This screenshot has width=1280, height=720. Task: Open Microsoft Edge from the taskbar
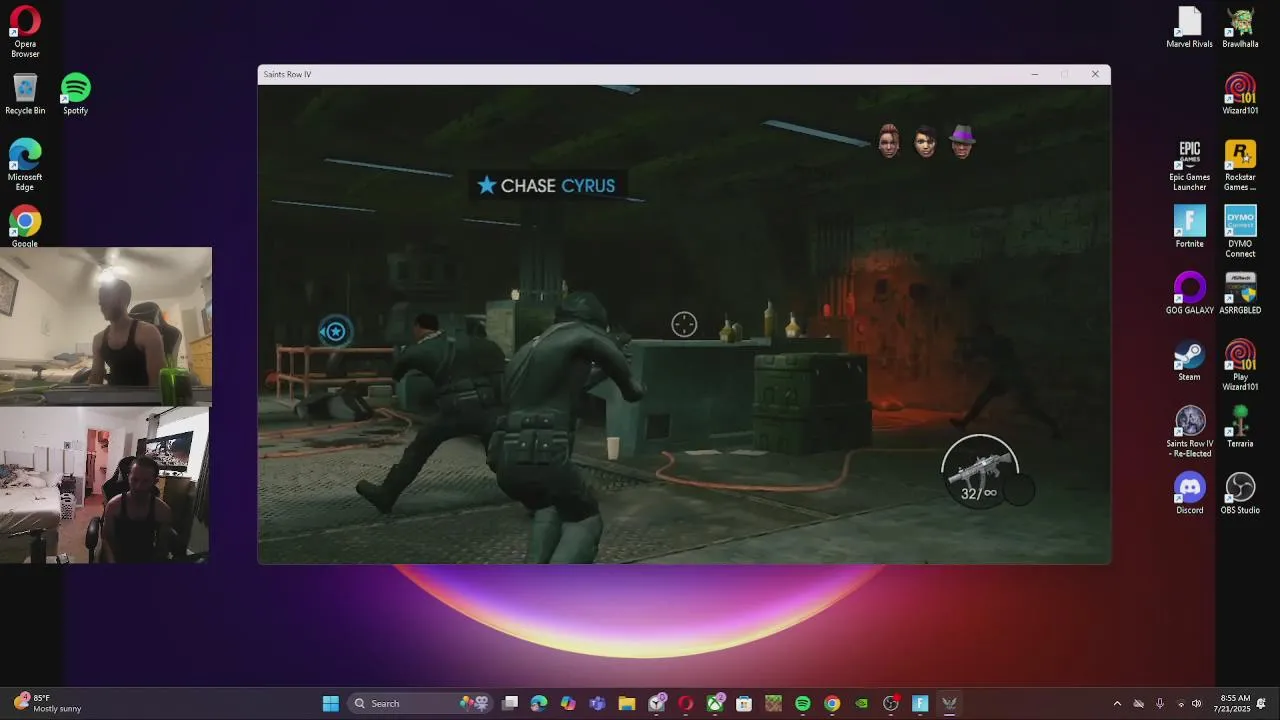539,704
